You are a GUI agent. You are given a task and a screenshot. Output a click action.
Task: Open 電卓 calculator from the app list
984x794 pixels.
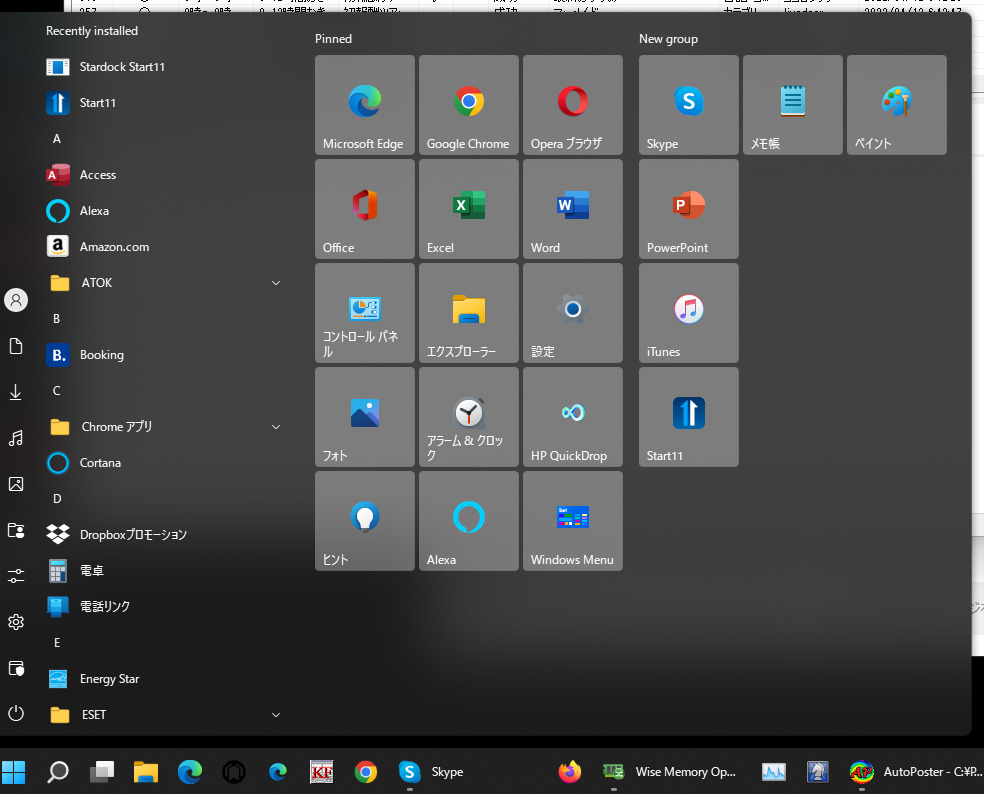164,571
